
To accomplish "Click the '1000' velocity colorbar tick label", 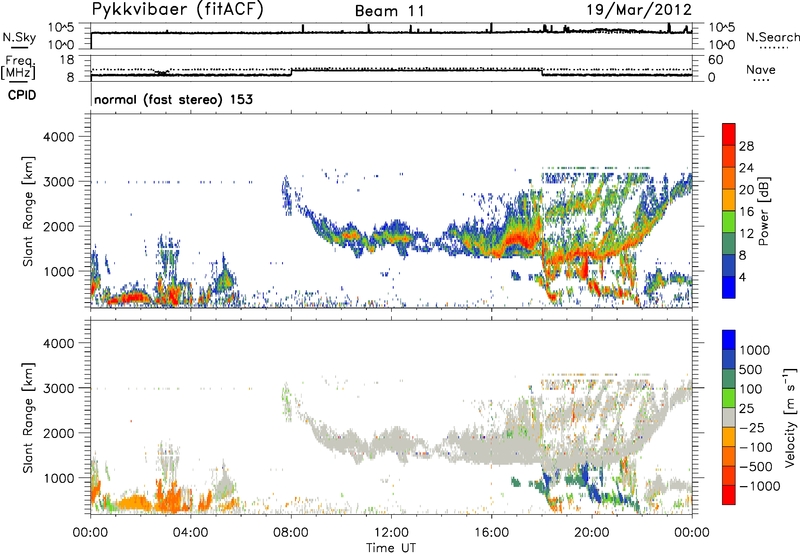I will click(x=755, y=350).
